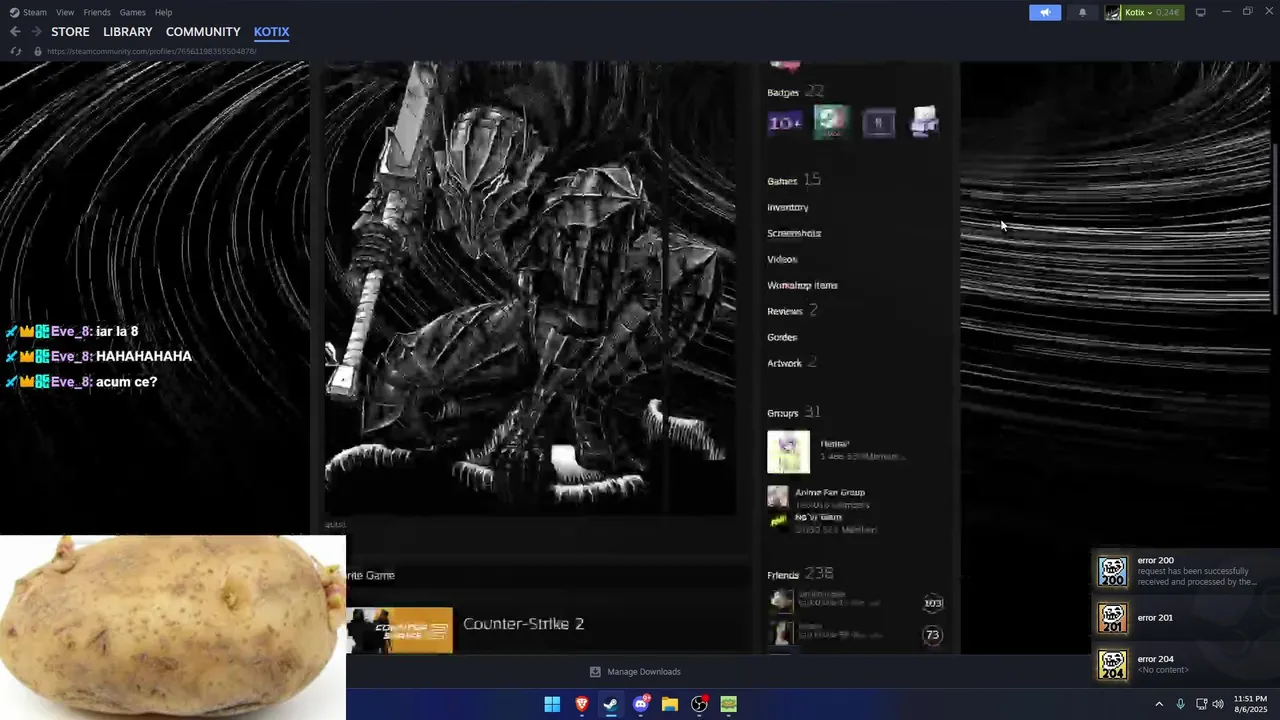Image resolution: width=1280 pixels, height=720 pixels.
Task: Open the Berserk armor artwork showcase image
Action: pyautogui.click(x=530, y=288)
